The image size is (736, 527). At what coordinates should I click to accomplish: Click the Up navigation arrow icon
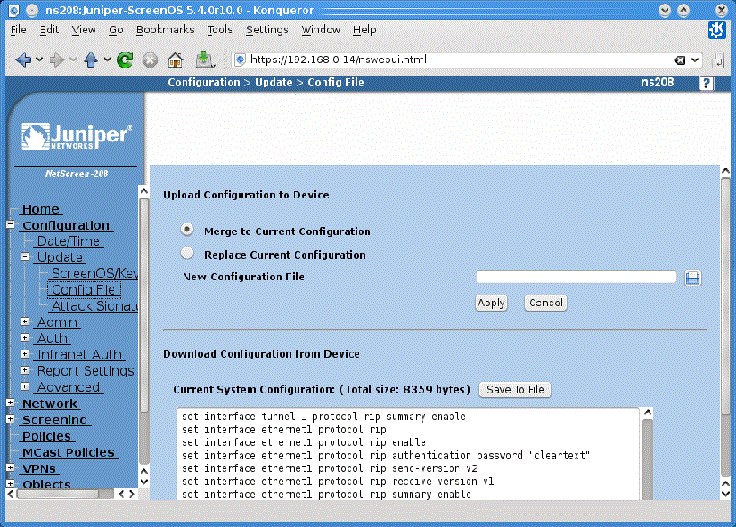pyautogui.click(x=91, y=60)
